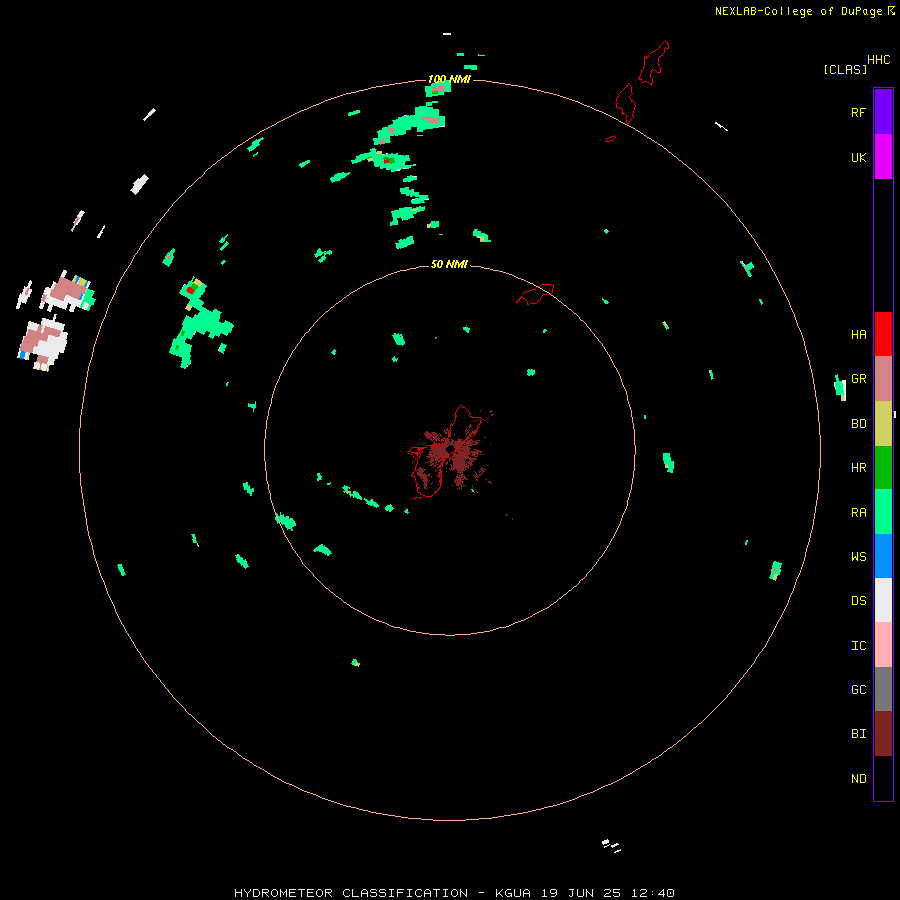Click the RF legend label text
Screen dimensions: 900x900
859,112
